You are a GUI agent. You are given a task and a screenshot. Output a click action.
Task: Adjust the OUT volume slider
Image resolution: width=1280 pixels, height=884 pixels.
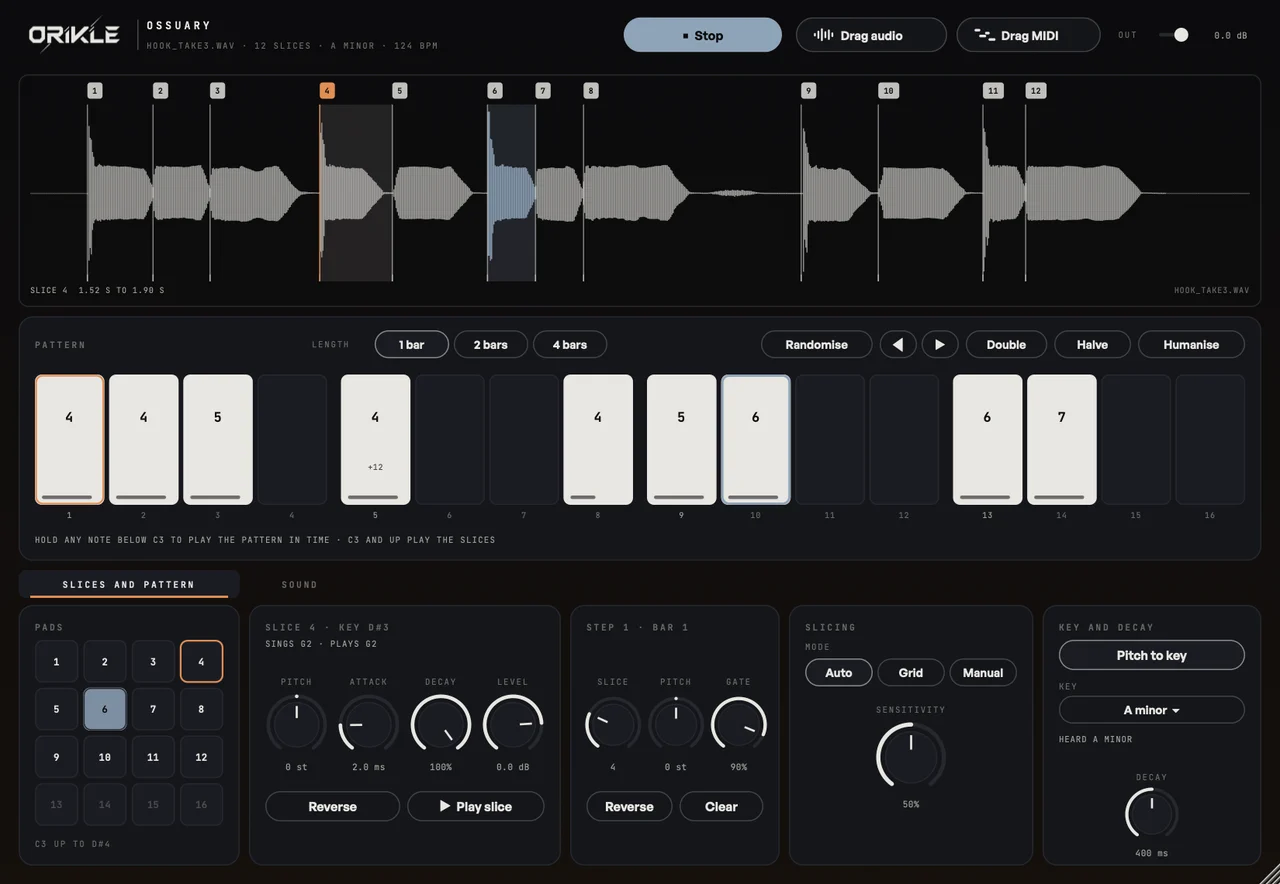(x=1174, y=35)
